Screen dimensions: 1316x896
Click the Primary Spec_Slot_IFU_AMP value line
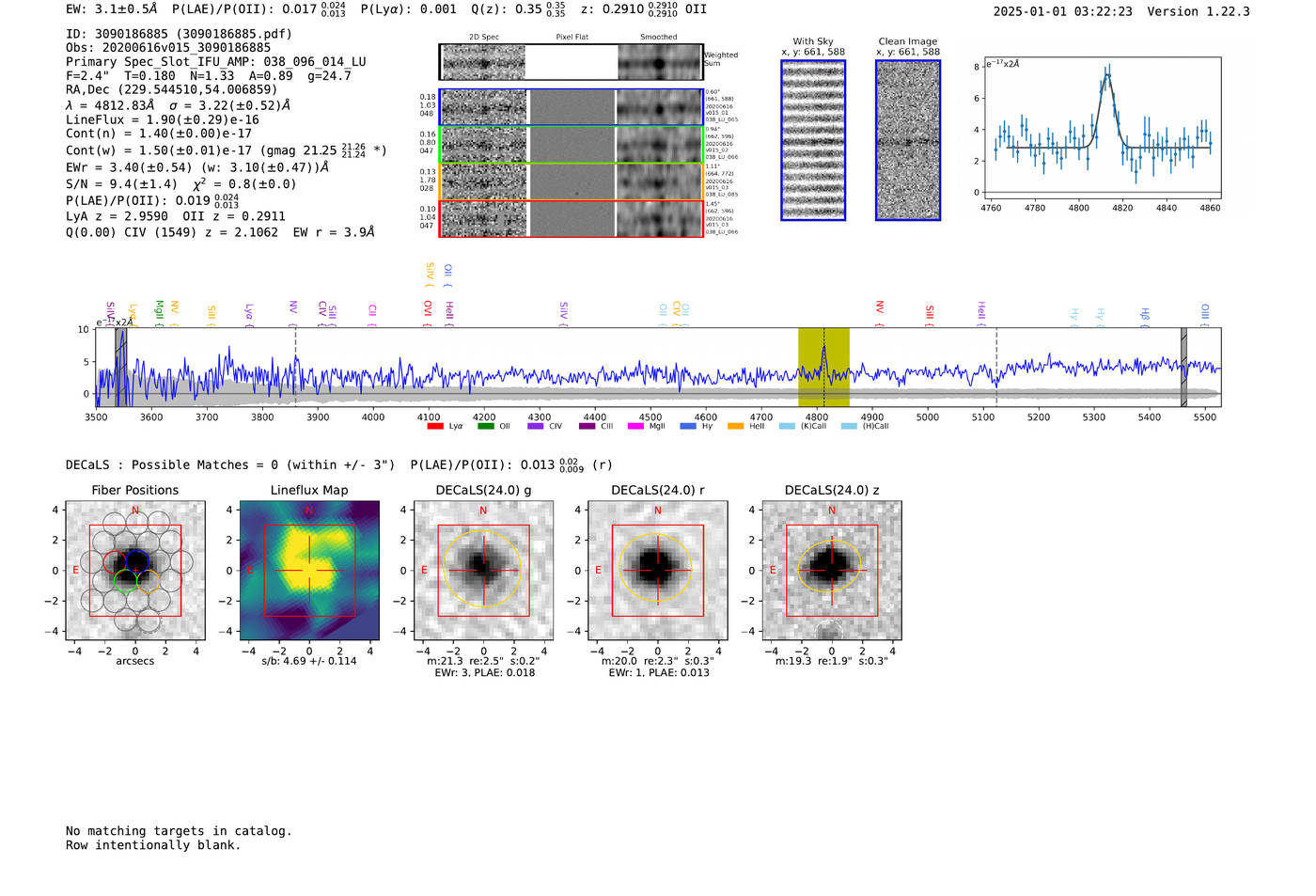[216, 62]
